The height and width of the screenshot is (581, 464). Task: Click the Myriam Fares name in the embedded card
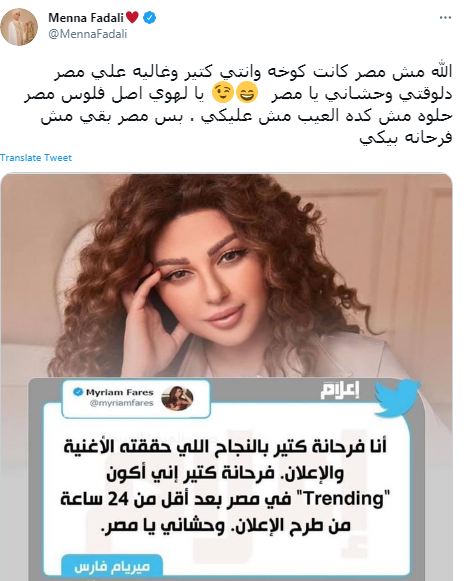tap(120, 392)
